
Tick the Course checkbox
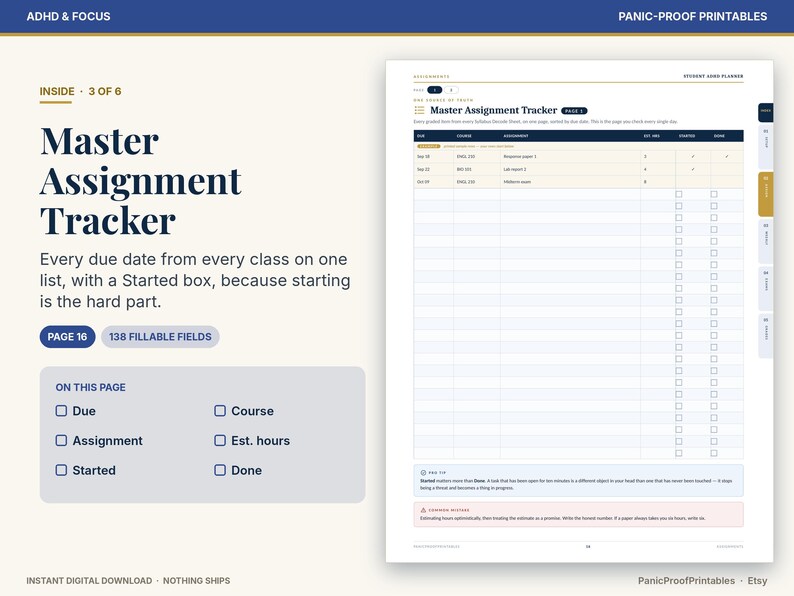point(220,411)
